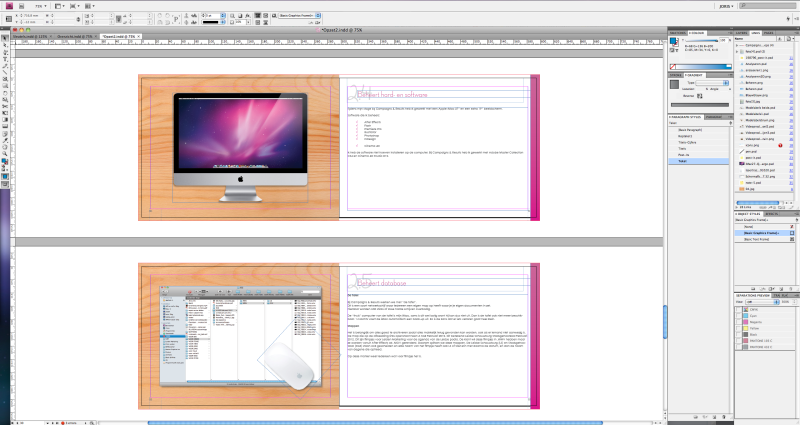This screenshot has width=800, height=425.
Task: Click the gradient ramp bar in the Gradient panel
Action: tap(699, 105)
